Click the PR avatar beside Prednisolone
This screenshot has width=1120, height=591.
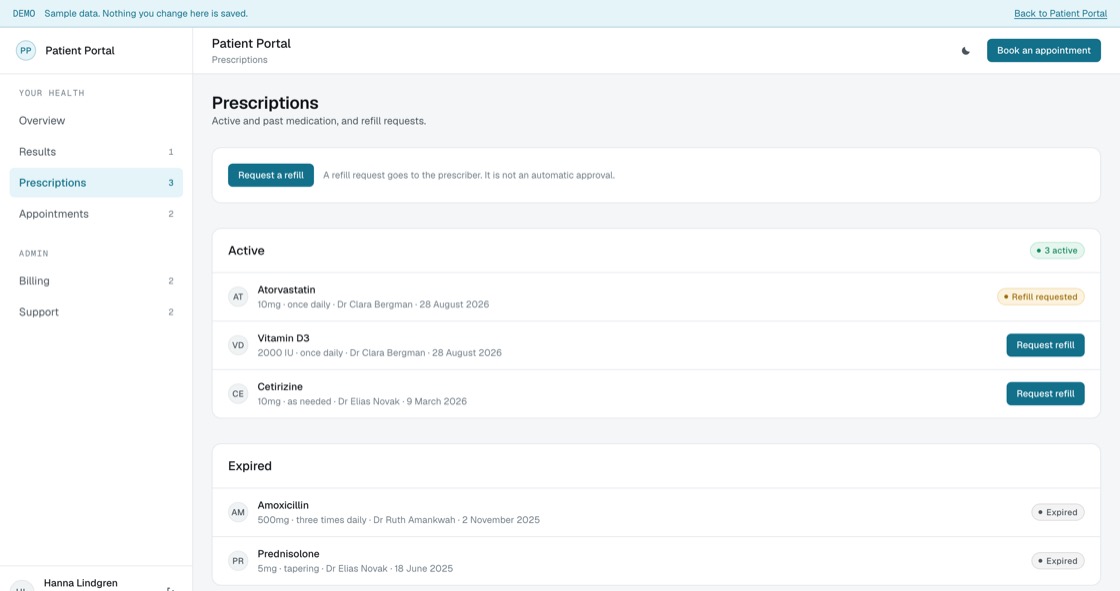(x=238, y=561)
